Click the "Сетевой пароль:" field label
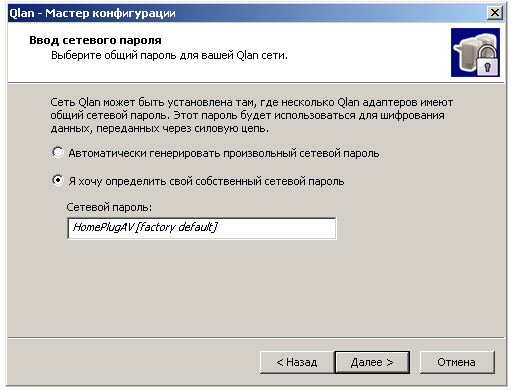 pyautogui.click(x=109, y=207)
